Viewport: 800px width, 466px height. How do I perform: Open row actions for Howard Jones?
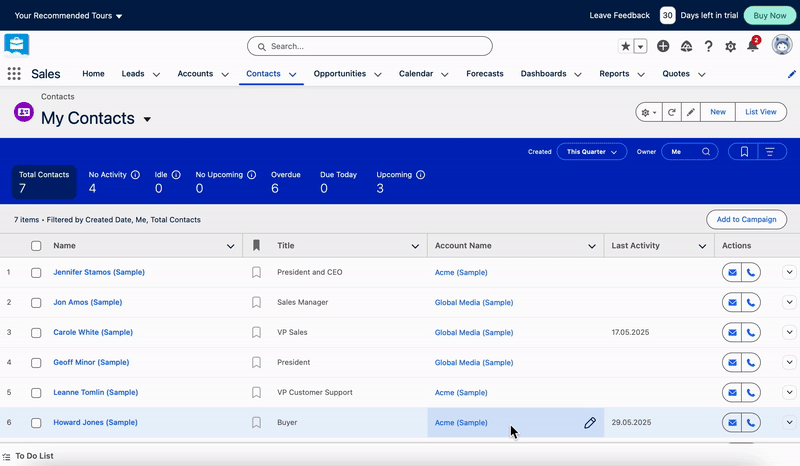(789, 423)
